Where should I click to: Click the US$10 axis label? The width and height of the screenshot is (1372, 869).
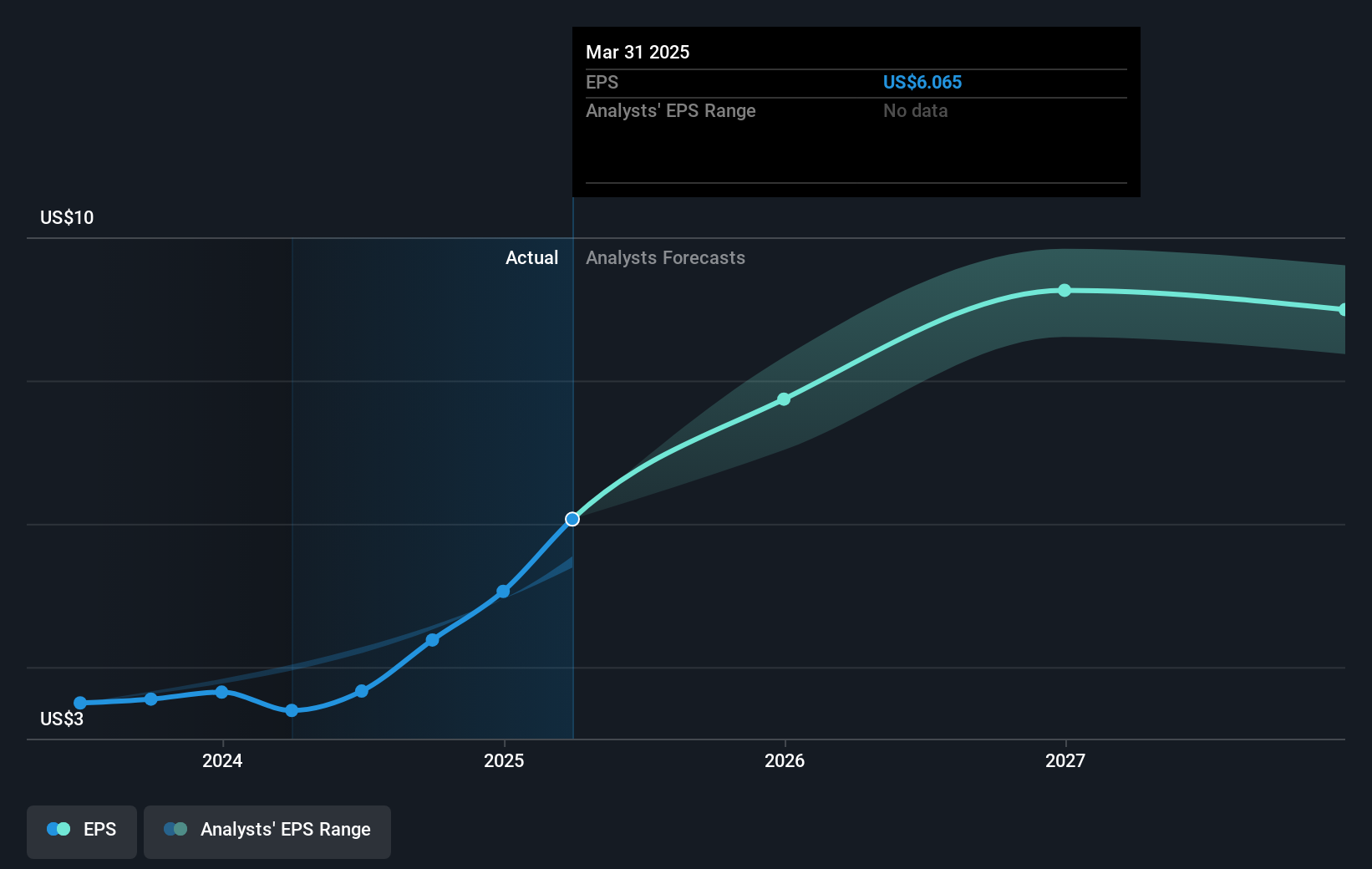[x=67, y=217]
